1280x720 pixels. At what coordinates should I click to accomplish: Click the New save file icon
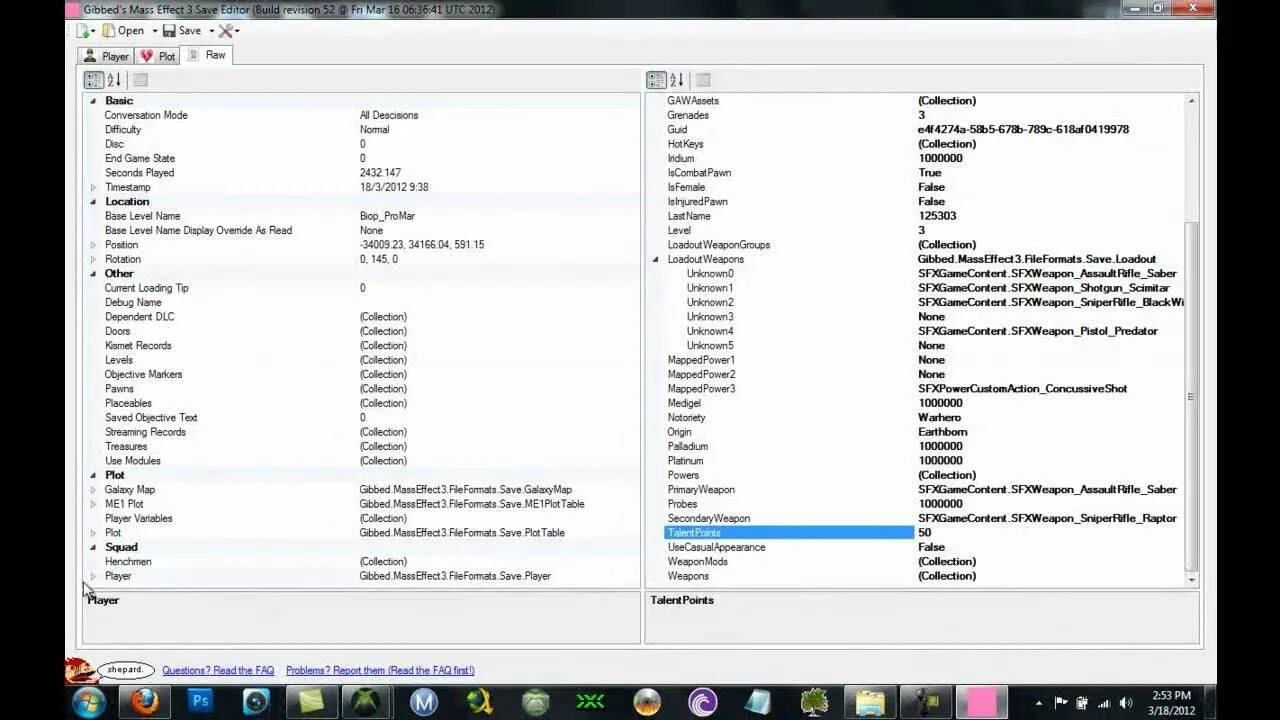coord(84,31)
